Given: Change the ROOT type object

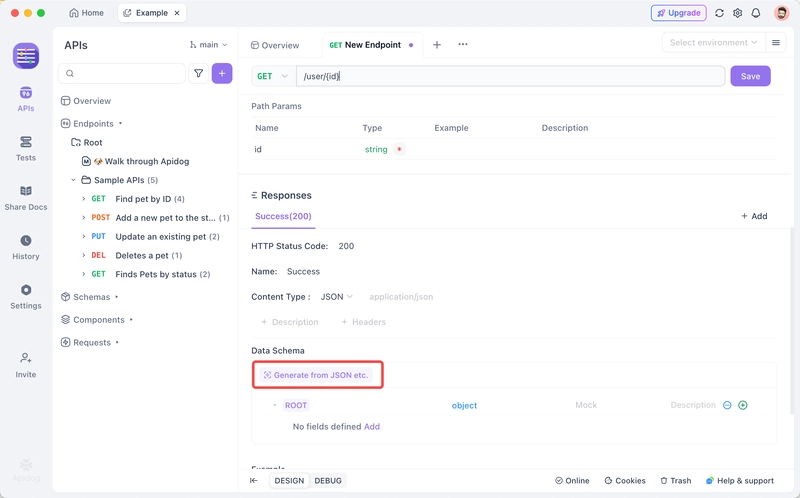Looking at the screenshot, I should (x=464, y=406).
